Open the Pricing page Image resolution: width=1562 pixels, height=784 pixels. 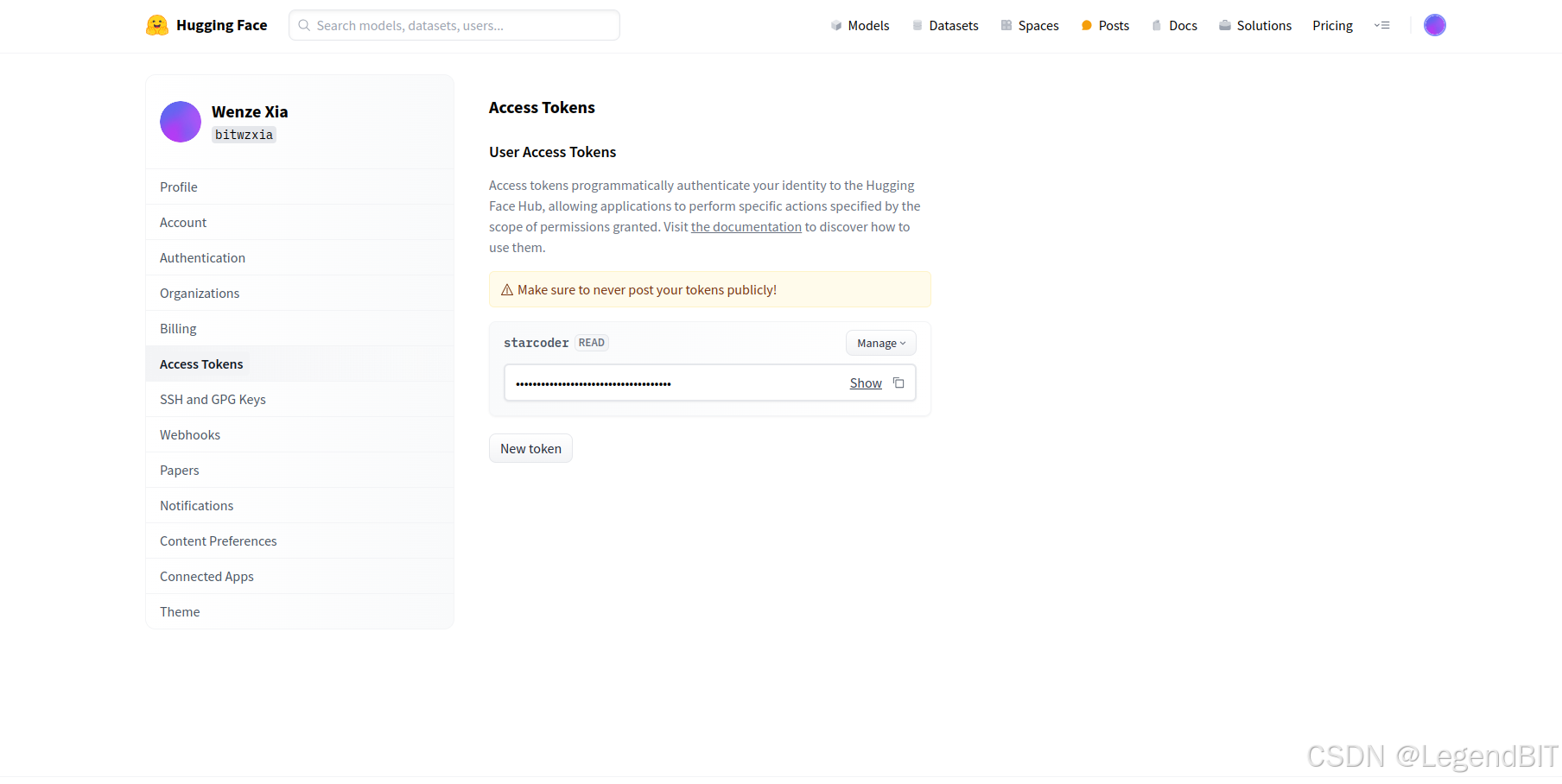1332,26
